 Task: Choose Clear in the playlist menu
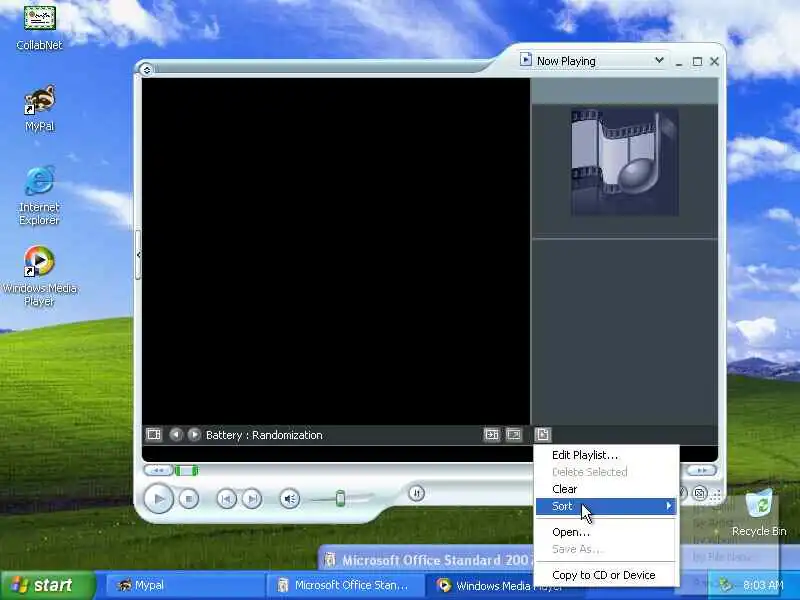(x=607, y=489)
